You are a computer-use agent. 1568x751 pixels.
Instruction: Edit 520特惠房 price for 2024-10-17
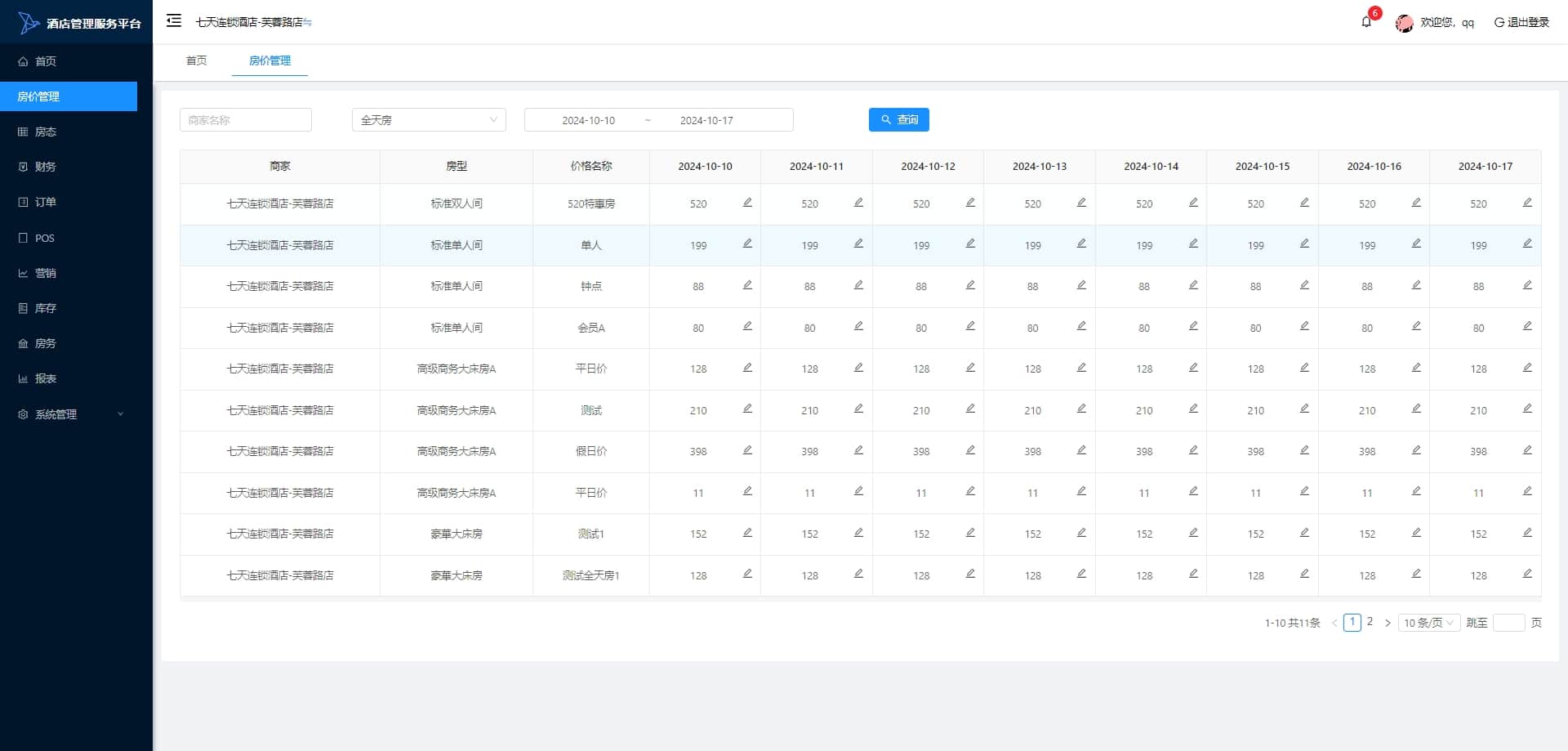point(1527,203)
